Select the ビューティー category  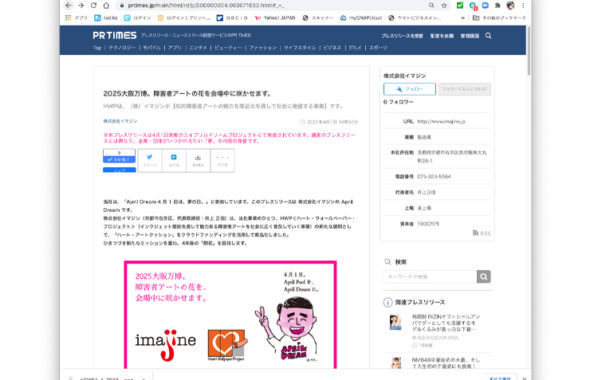228,48
